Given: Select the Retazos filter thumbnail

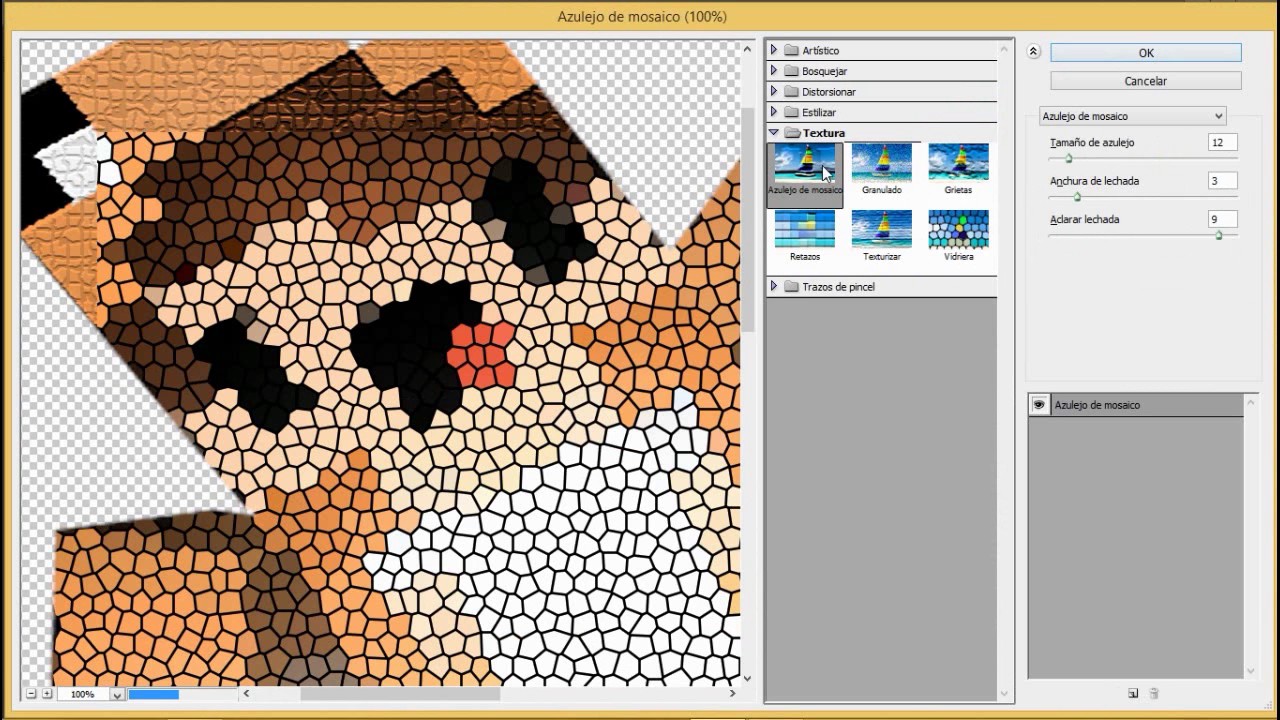Looking at the screenshot, I should (805, 236).
